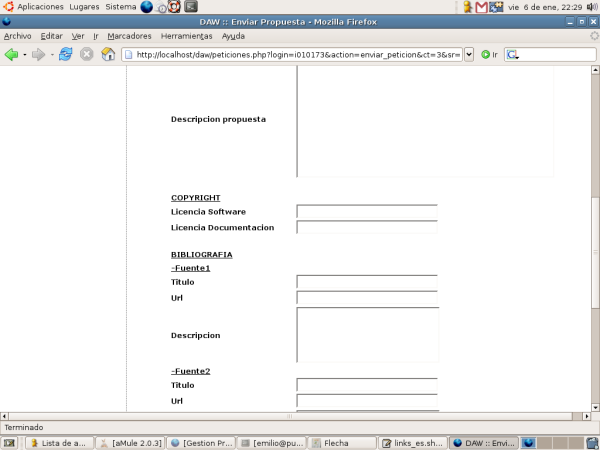Click the horizontal scrollbar thumb

(x=290, y=416)
